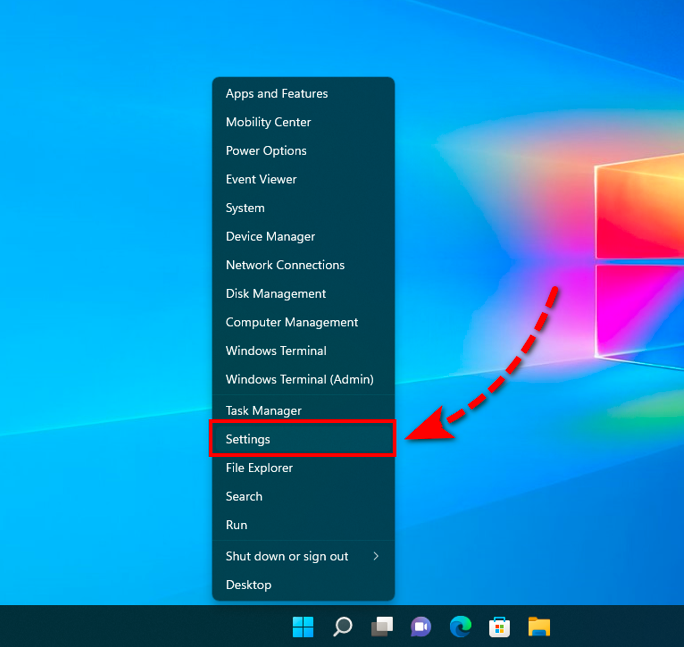Open Task Manager
Viewport: 684px width, 647px height.
[303, 410]
